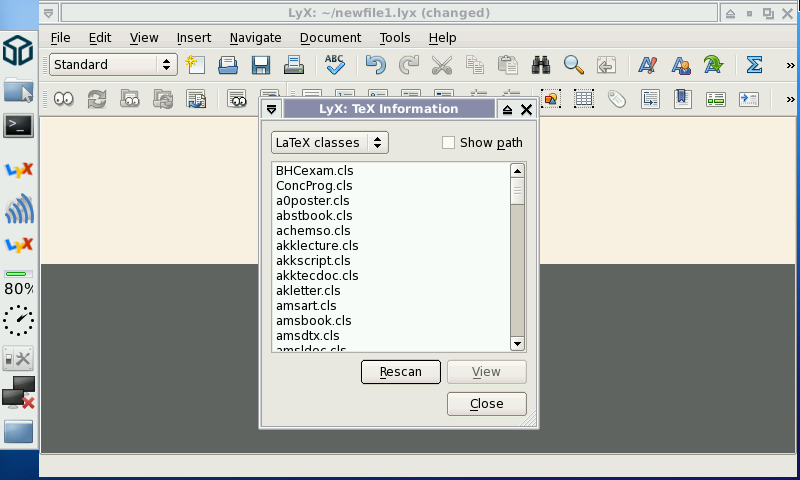The height and width of the screenshot is (480, 800).
Task: Toggle emphasized text style icon
Action: [x=647, y=65]
